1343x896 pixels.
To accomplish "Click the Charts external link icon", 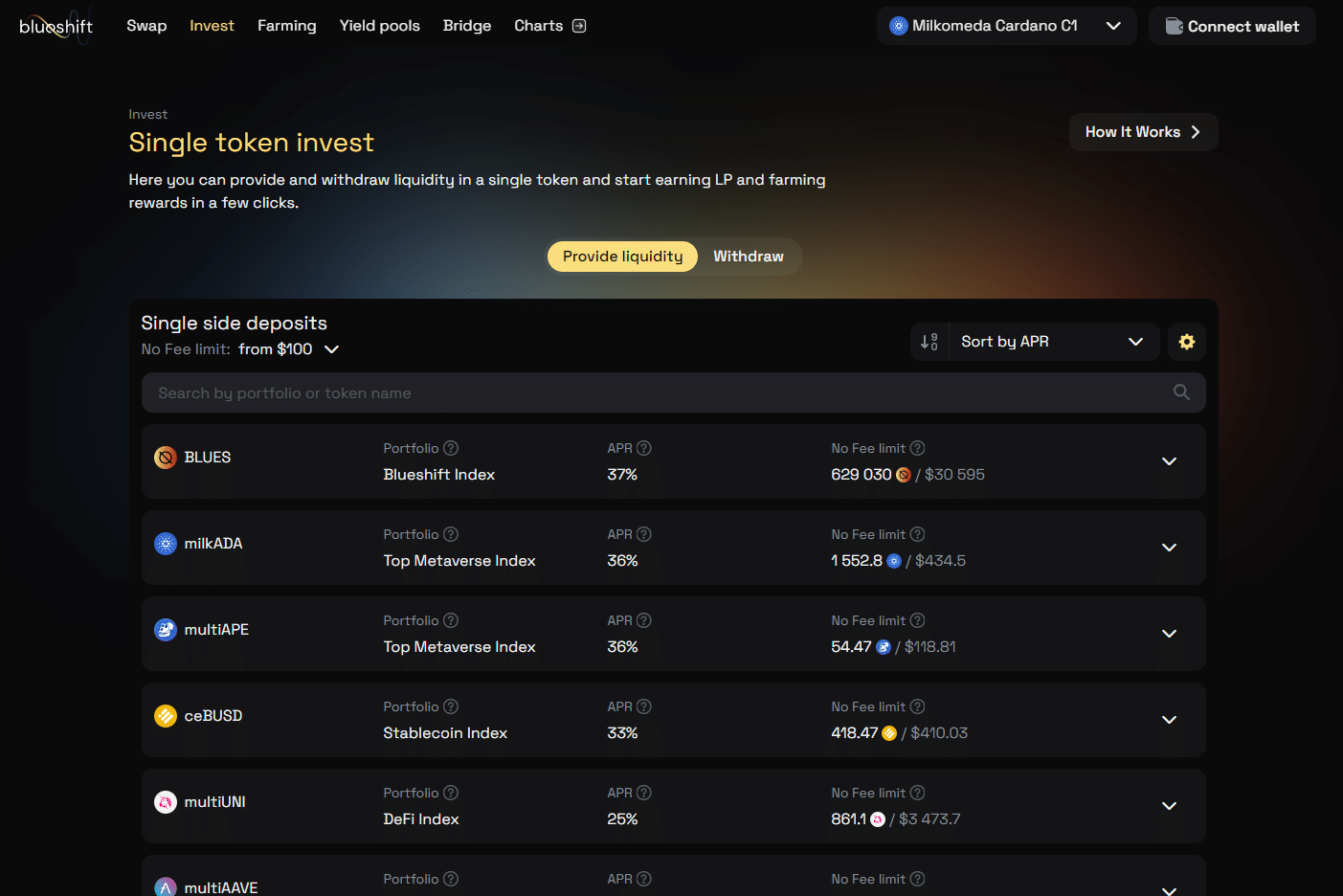I will [579, 26].
